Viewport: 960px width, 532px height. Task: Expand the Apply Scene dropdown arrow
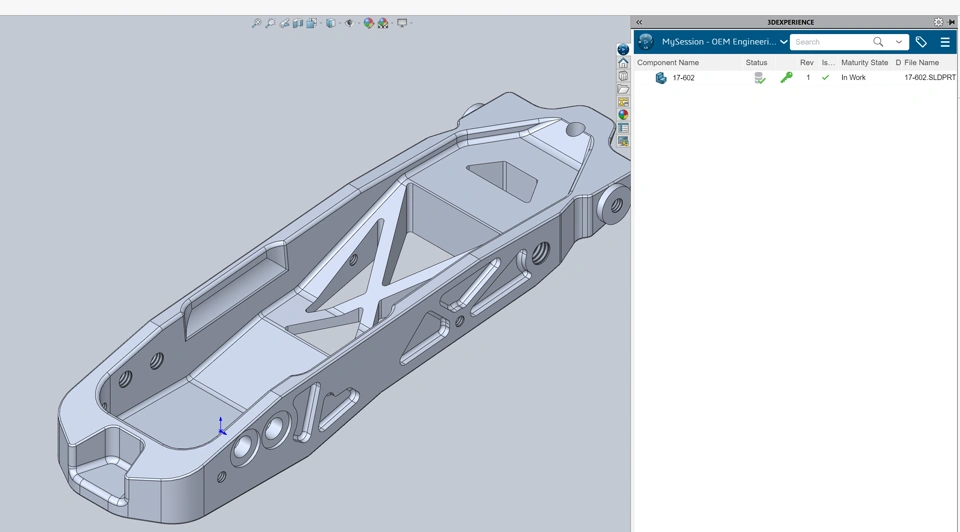(392, 23)
